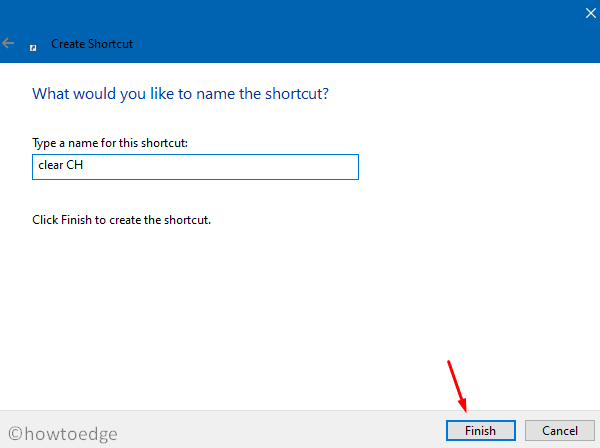Click the back arrow in the wizard header
This screenshot has width=600, height=448.
(8, 43)
